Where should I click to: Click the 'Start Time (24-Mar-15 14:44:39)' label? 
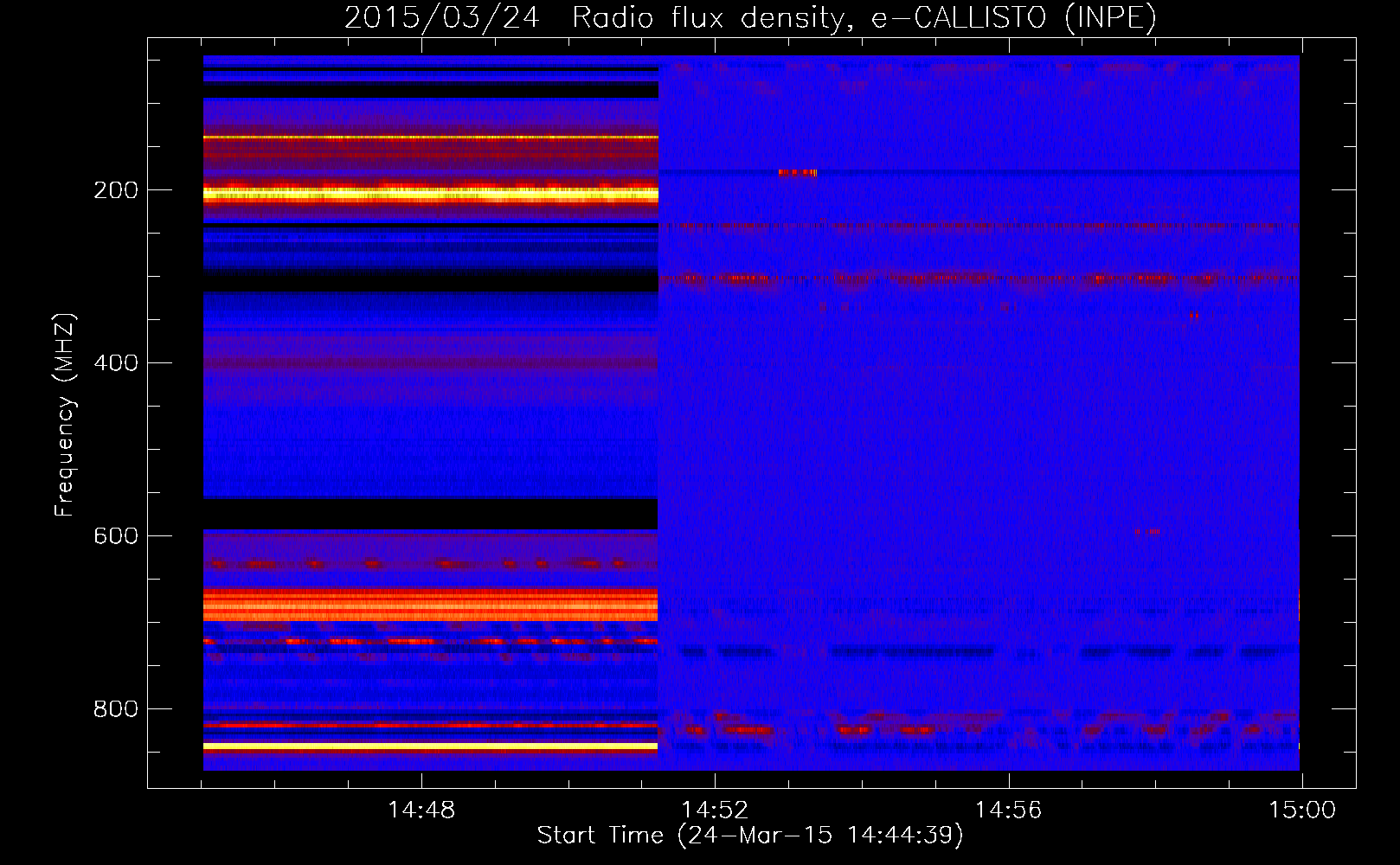(749, 836)
